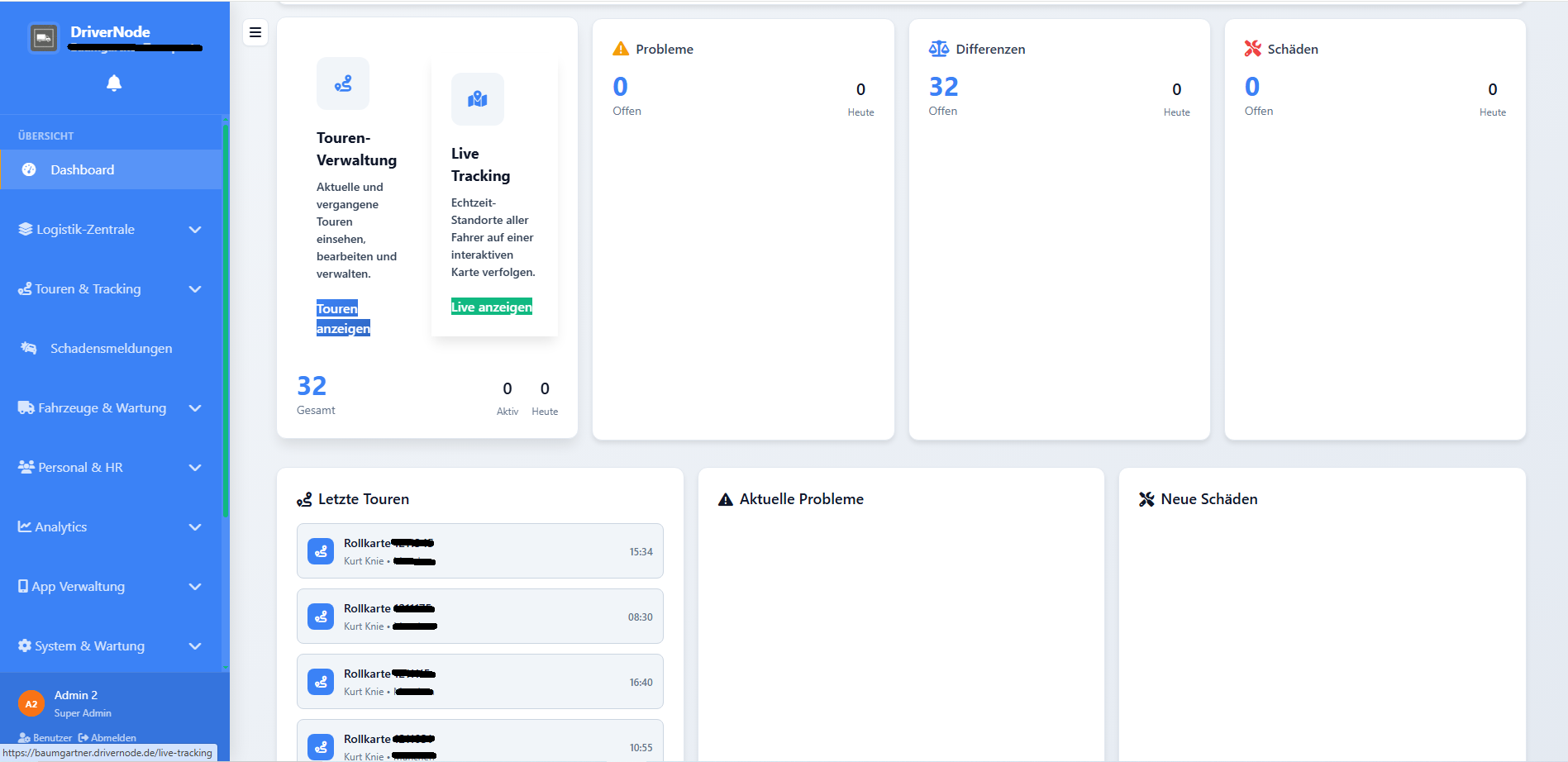Open the Rollkarte tour from 10:55
This screenshot has height=762, width=1568.
click(x=480, y=741)
